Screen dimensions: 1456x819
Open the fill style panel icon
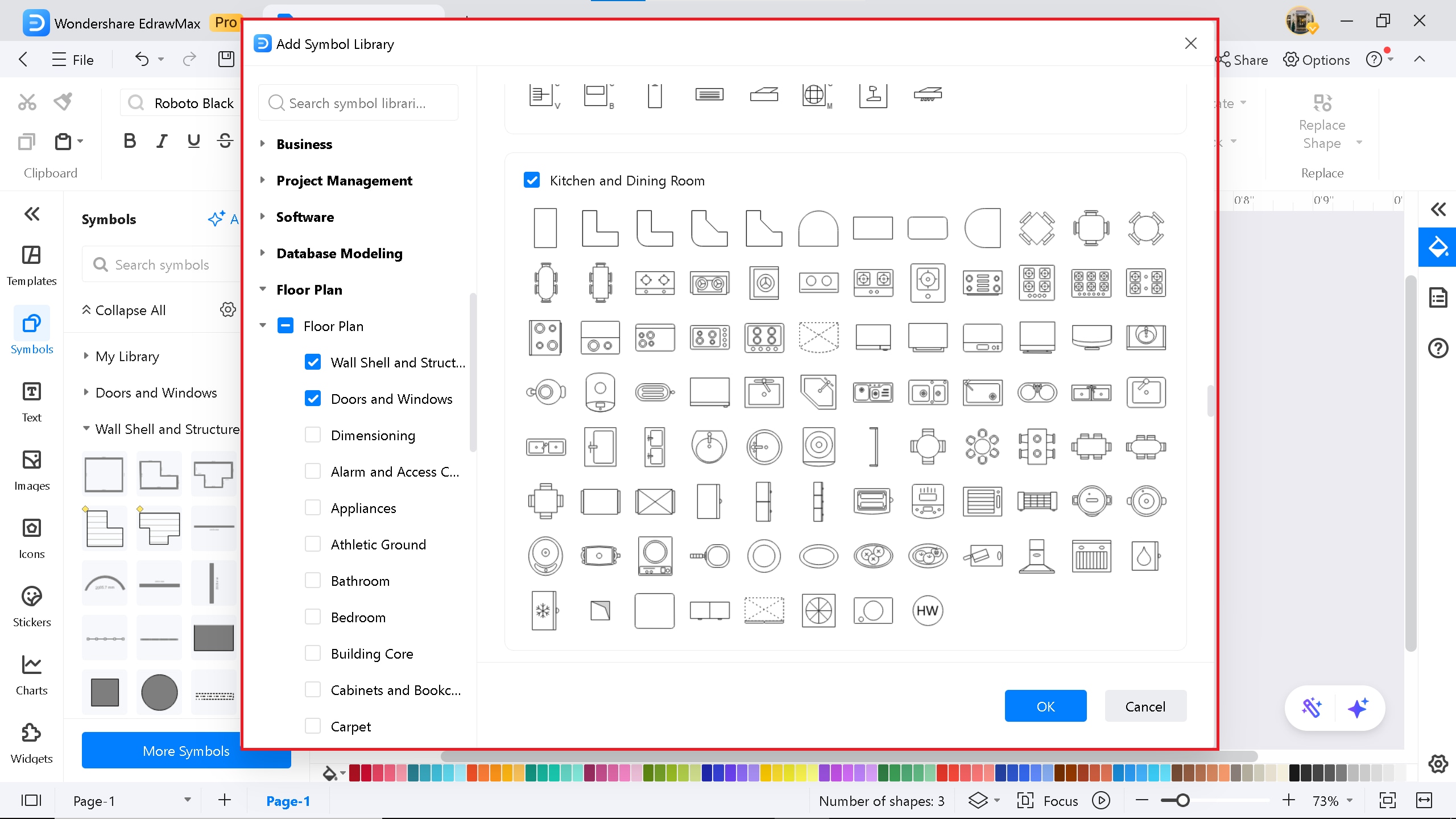1438,247
